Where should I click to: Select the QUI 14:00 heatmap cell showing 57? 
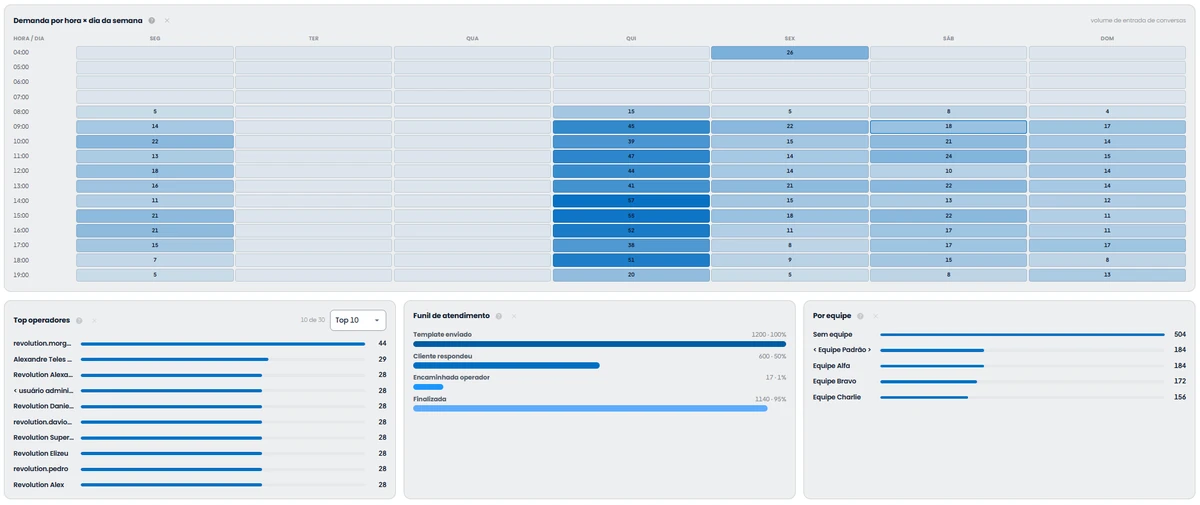[x=631, y=201]
